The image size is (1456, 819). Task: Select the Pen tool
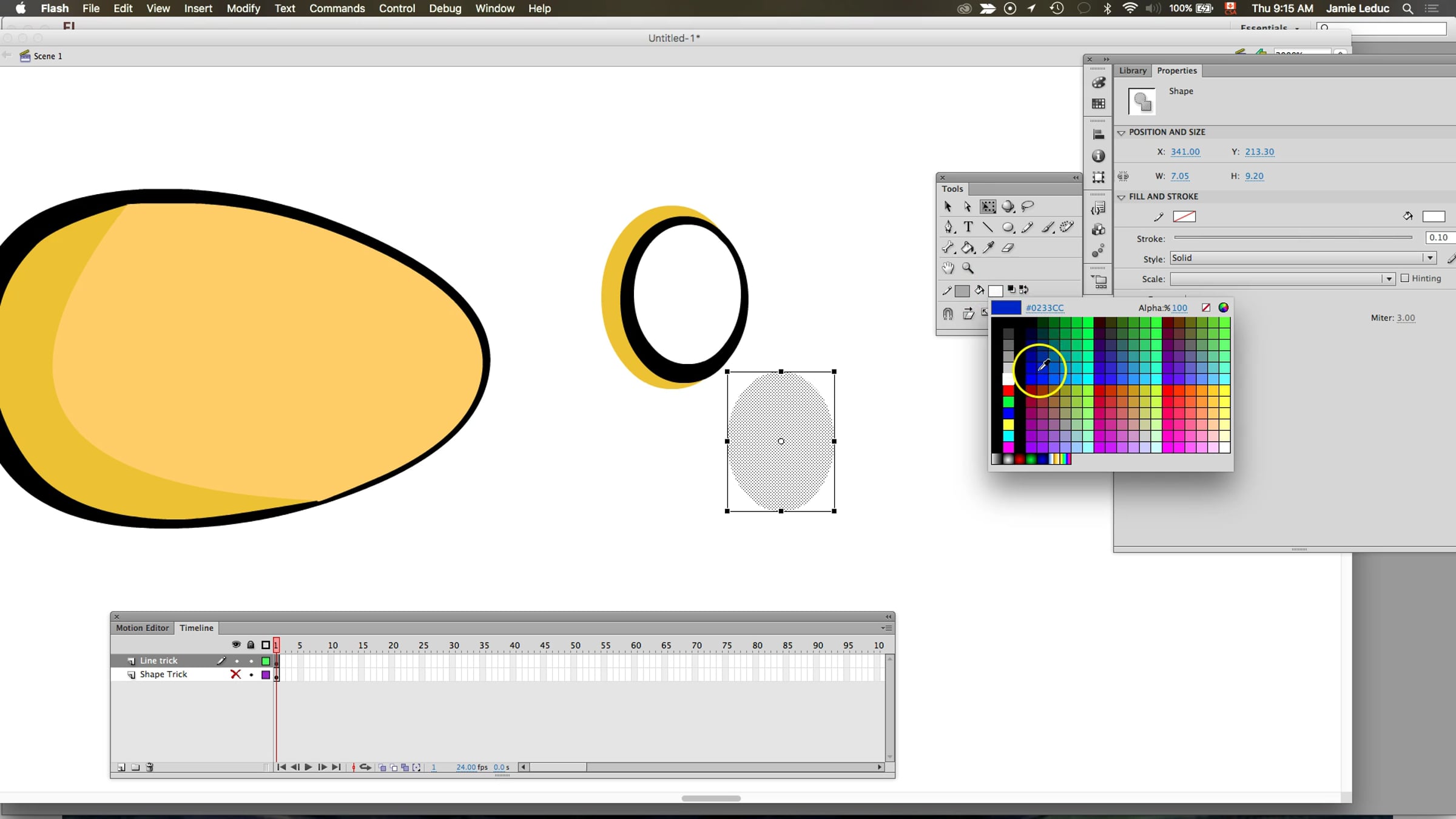pyautogui.click(x=949, y=227)
